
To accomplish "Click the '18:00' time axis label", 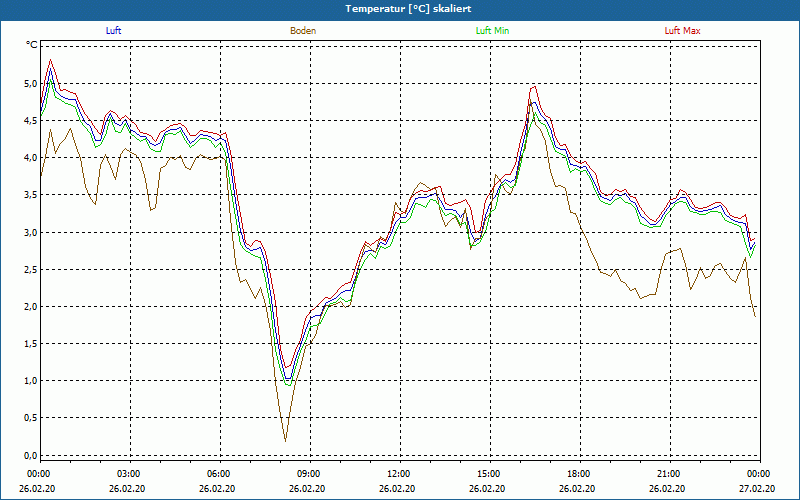I will (x=579, y=474).
